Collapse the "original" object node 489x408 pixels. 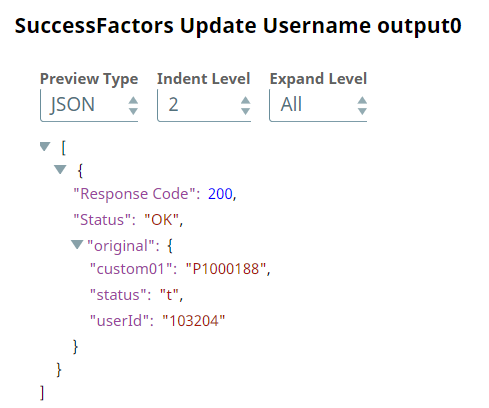[x=77, y=245]
